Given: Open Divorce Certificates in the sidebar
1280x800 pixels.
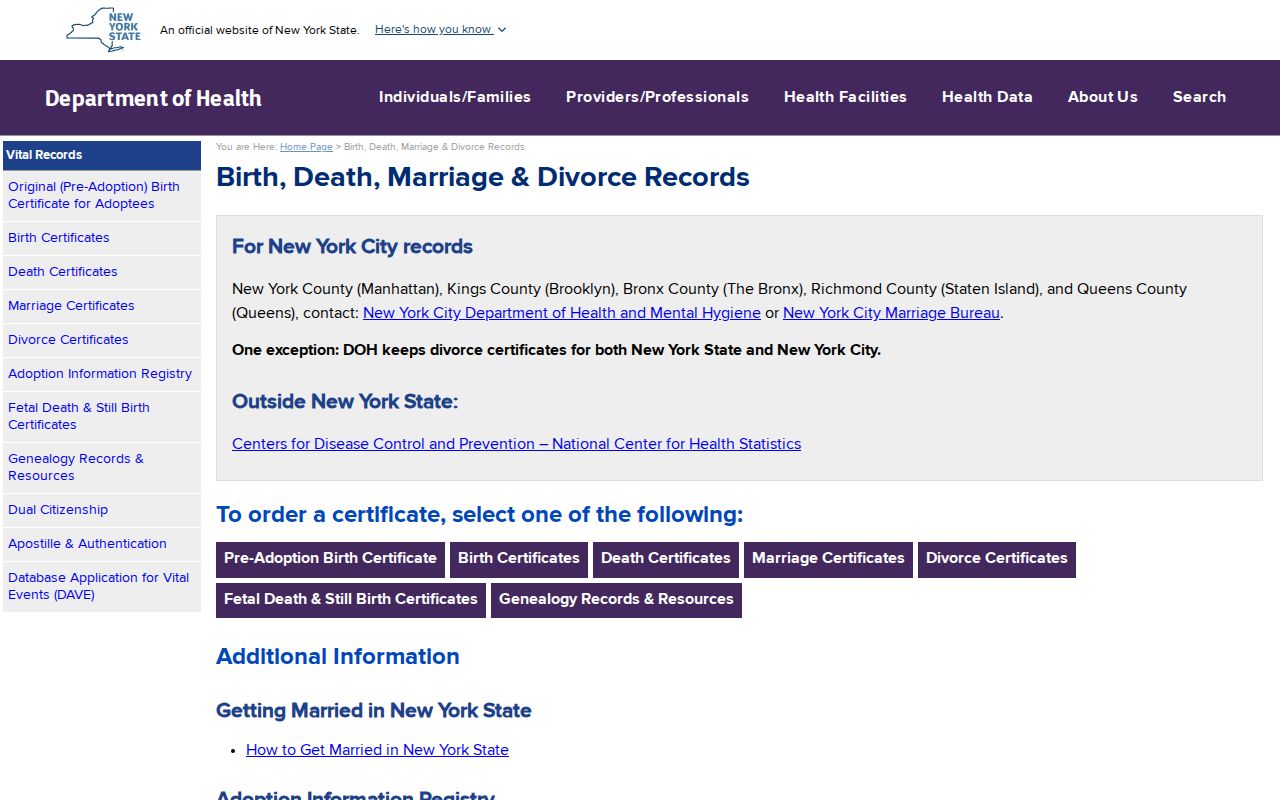Looking at the screenshot, I should pos(102,340).
